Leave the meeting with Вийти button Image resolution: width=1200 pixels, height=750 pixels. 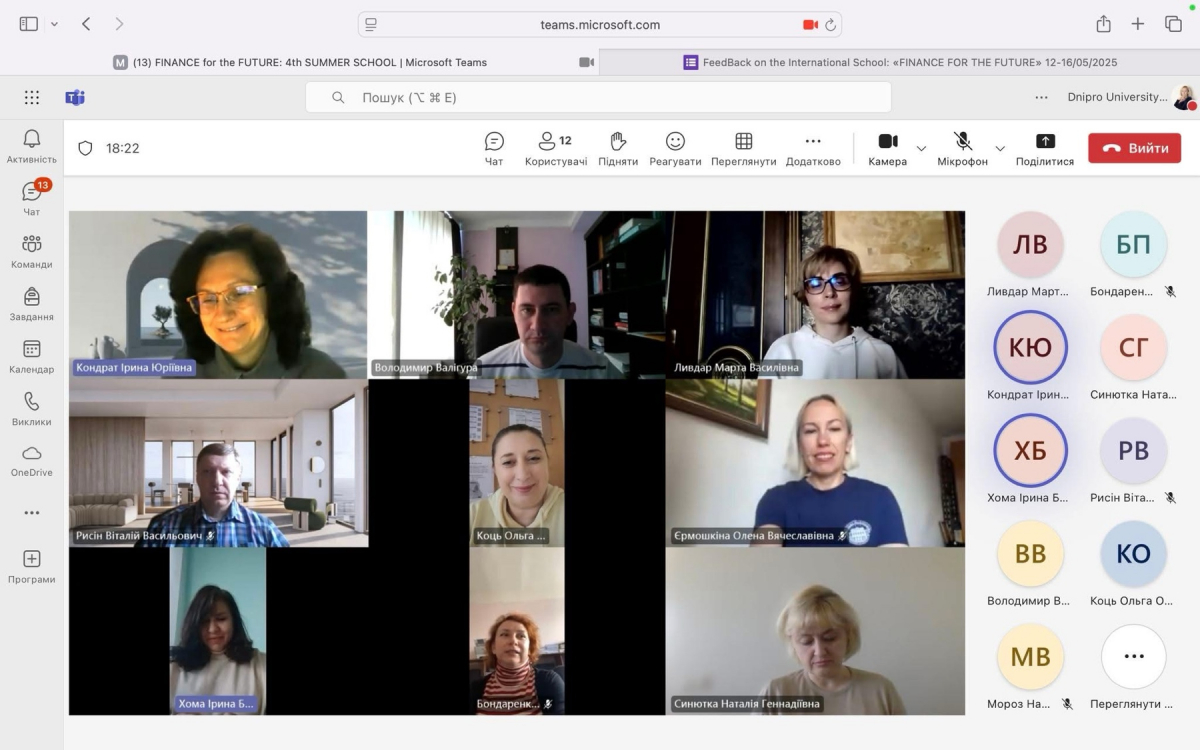(x=1134, y=148)
